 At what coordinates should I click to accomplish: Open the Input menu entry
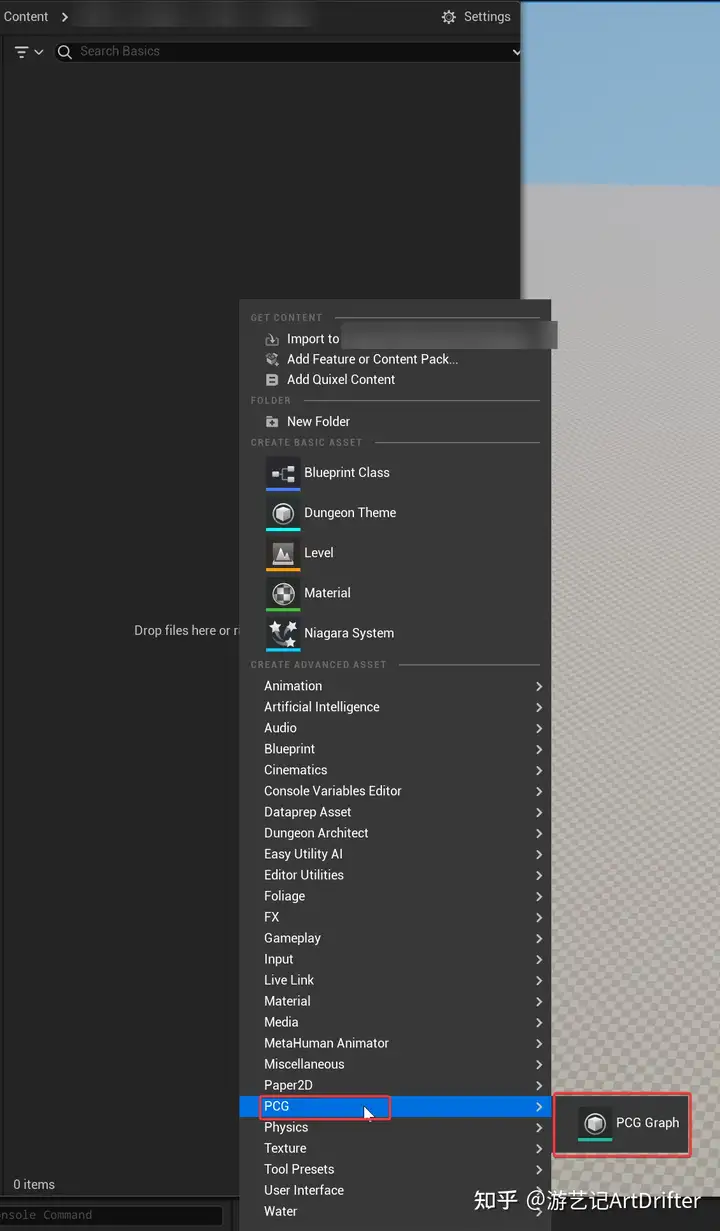[395, 959]
